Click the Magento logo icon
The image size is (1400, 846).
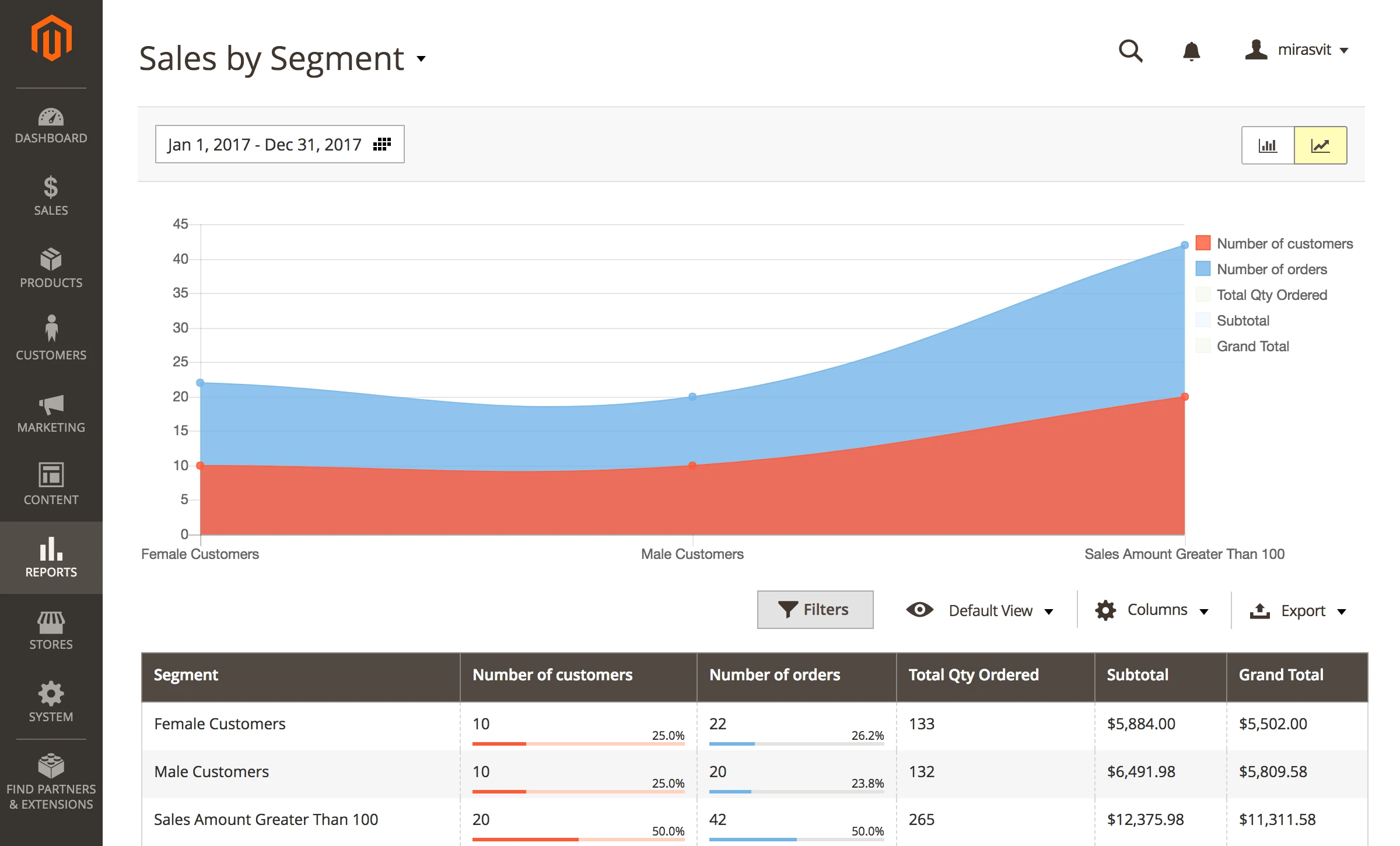pos(51,39)
